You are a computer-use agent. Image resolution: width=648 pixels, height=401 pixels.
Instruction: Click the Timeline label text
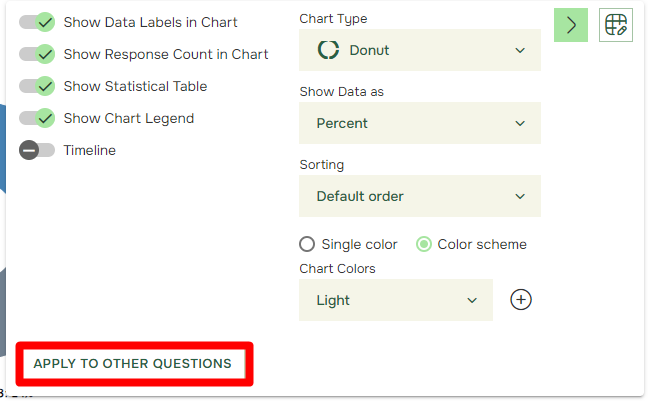(x=90, y=150)
